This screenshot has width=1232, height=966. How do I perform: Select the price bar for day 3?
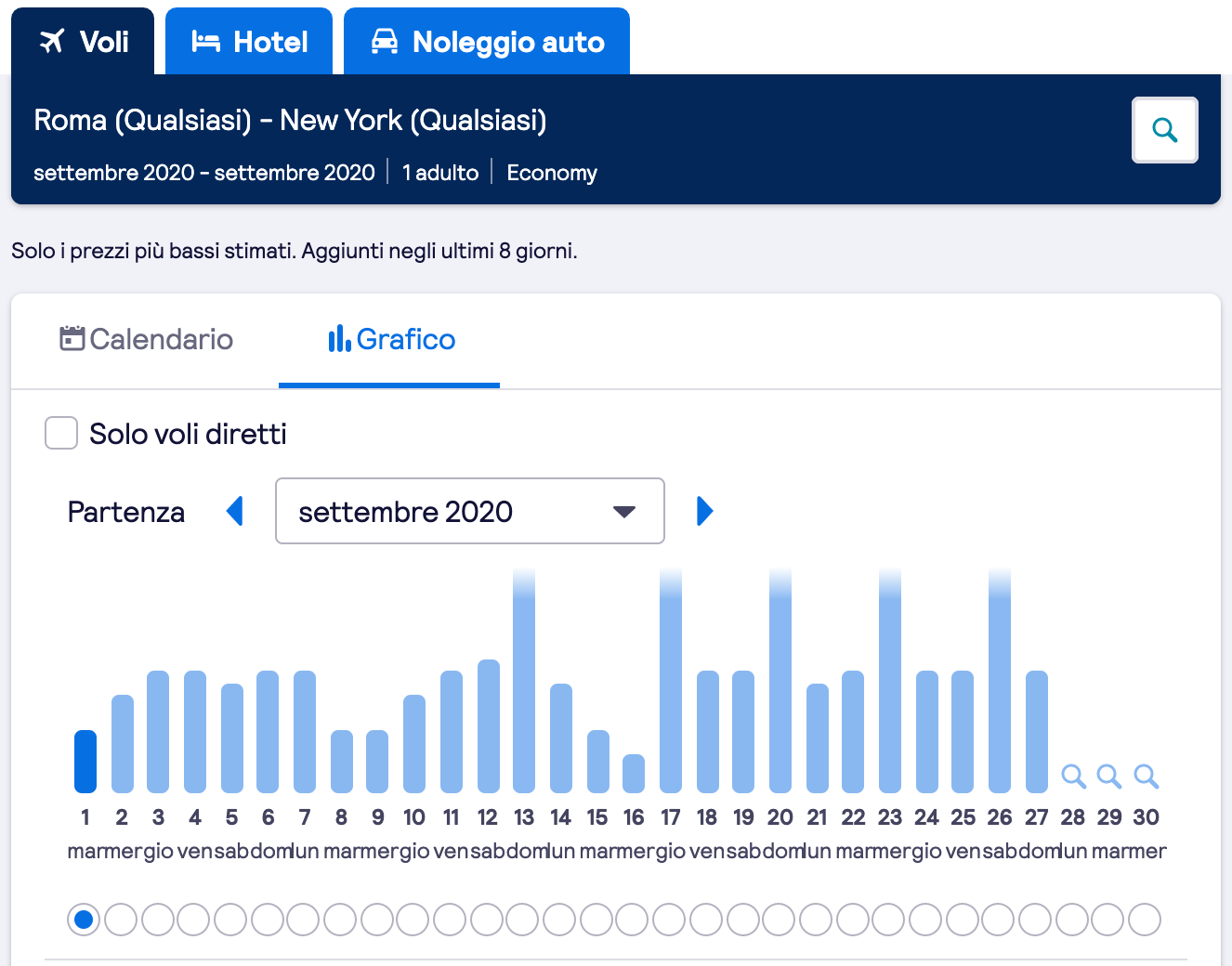[x=158, y=731]
